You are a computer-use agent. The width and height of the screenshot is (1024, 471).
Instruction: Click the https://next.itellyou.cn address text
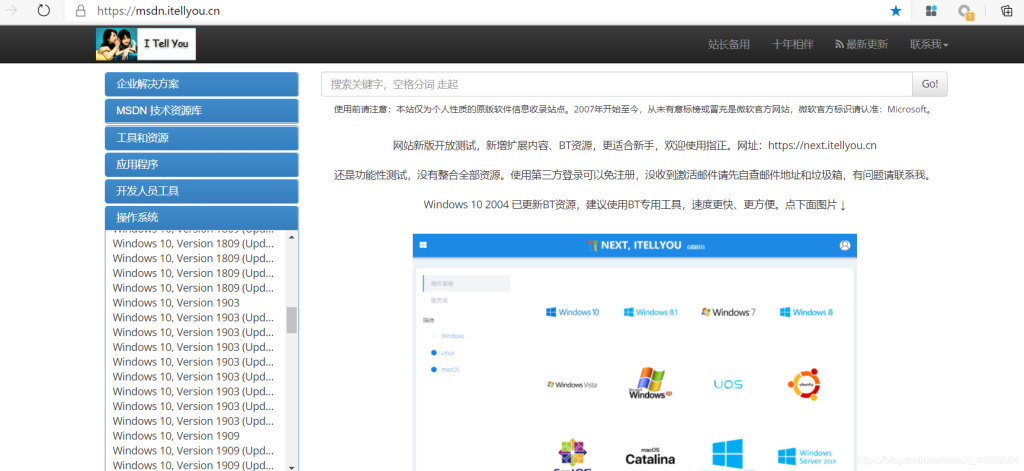point(822,145)
